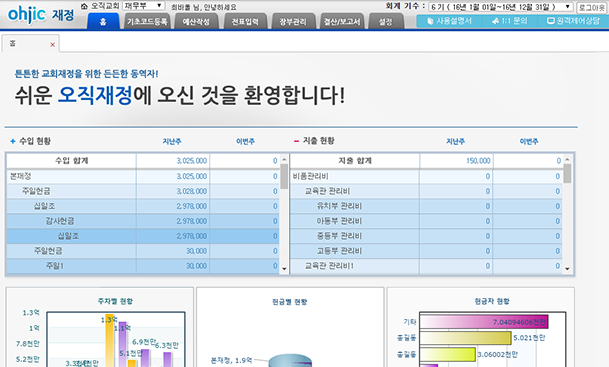Click the 로그아웃 button
This screenshot has height=367, width=609.
coord(592,7)
